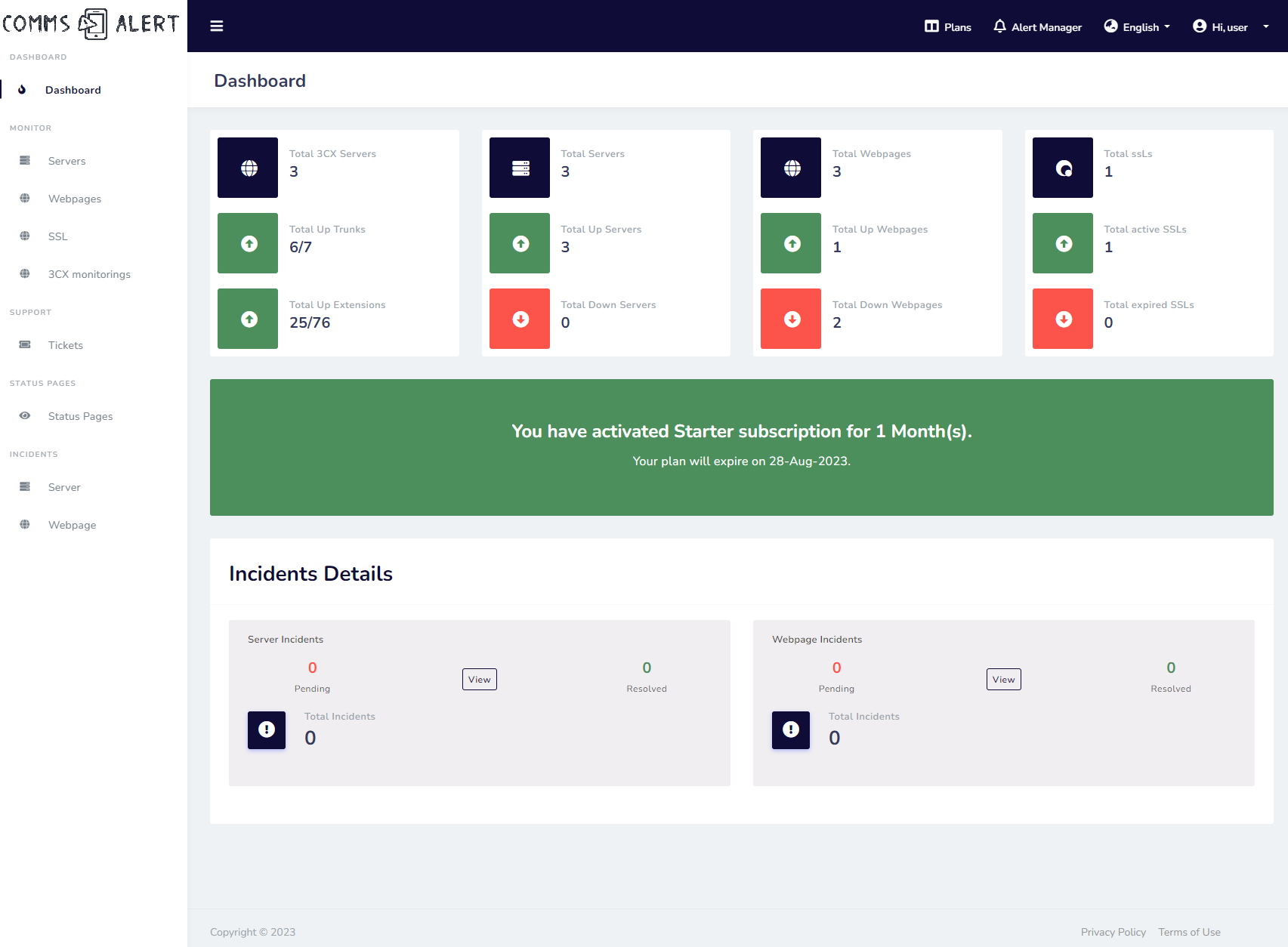Toggle the hamburger sidebar menu
1288x947 pixels.
click(217, 26)
